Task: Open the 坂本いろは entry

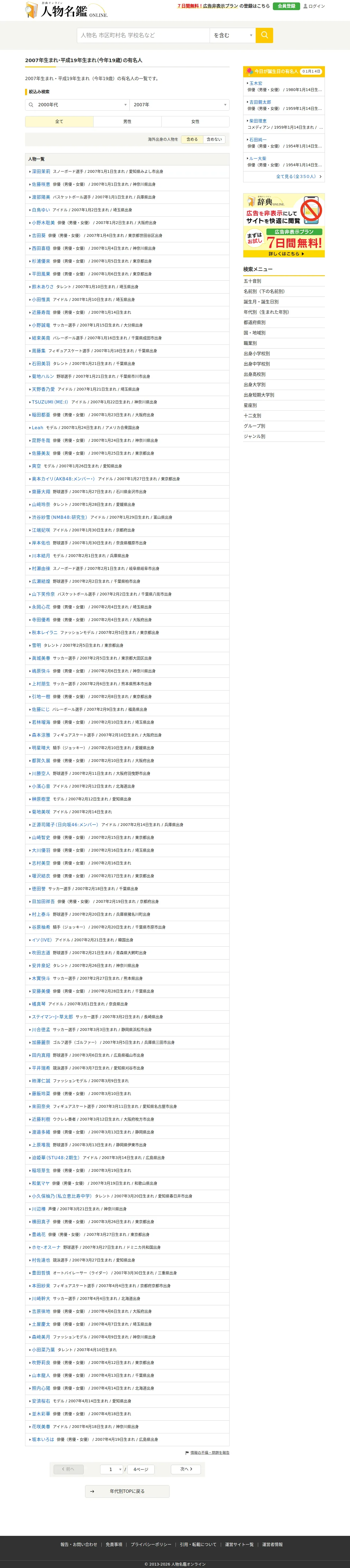Action: [x=43, y=1440]
